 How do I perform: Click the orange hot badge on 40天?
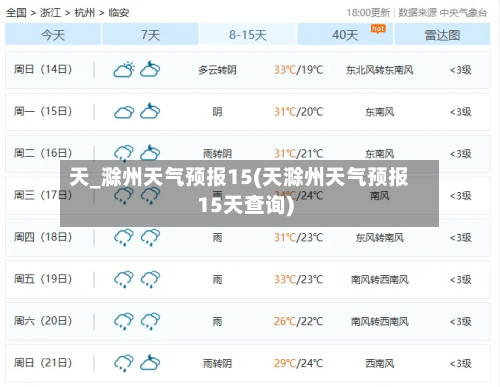378,29
